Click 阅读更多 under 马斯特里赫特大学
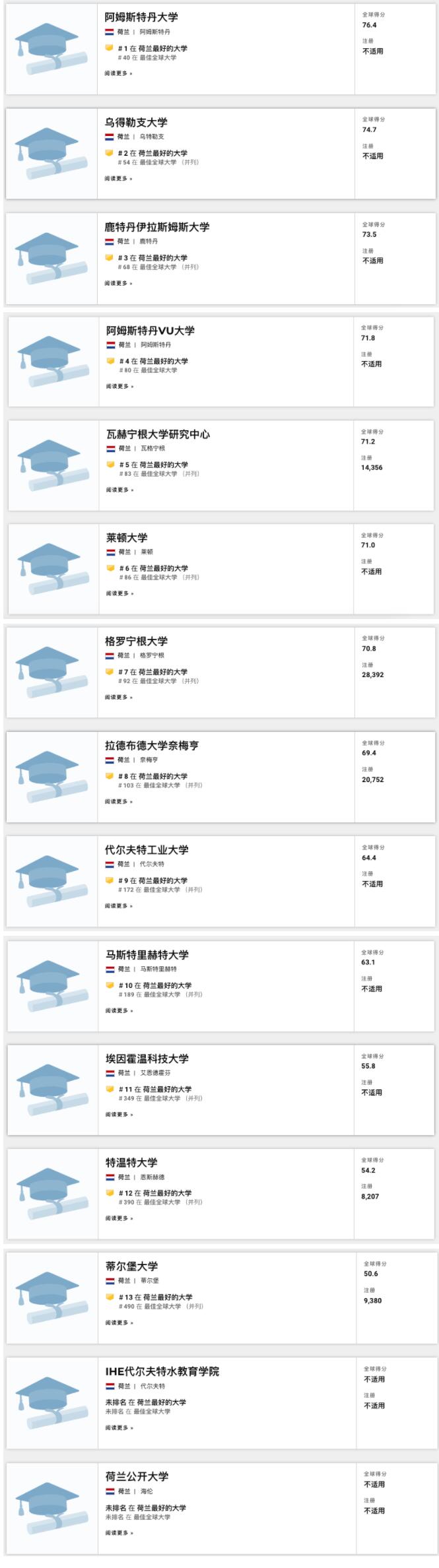This screenshot has height=1568, width=439. 119,1010
